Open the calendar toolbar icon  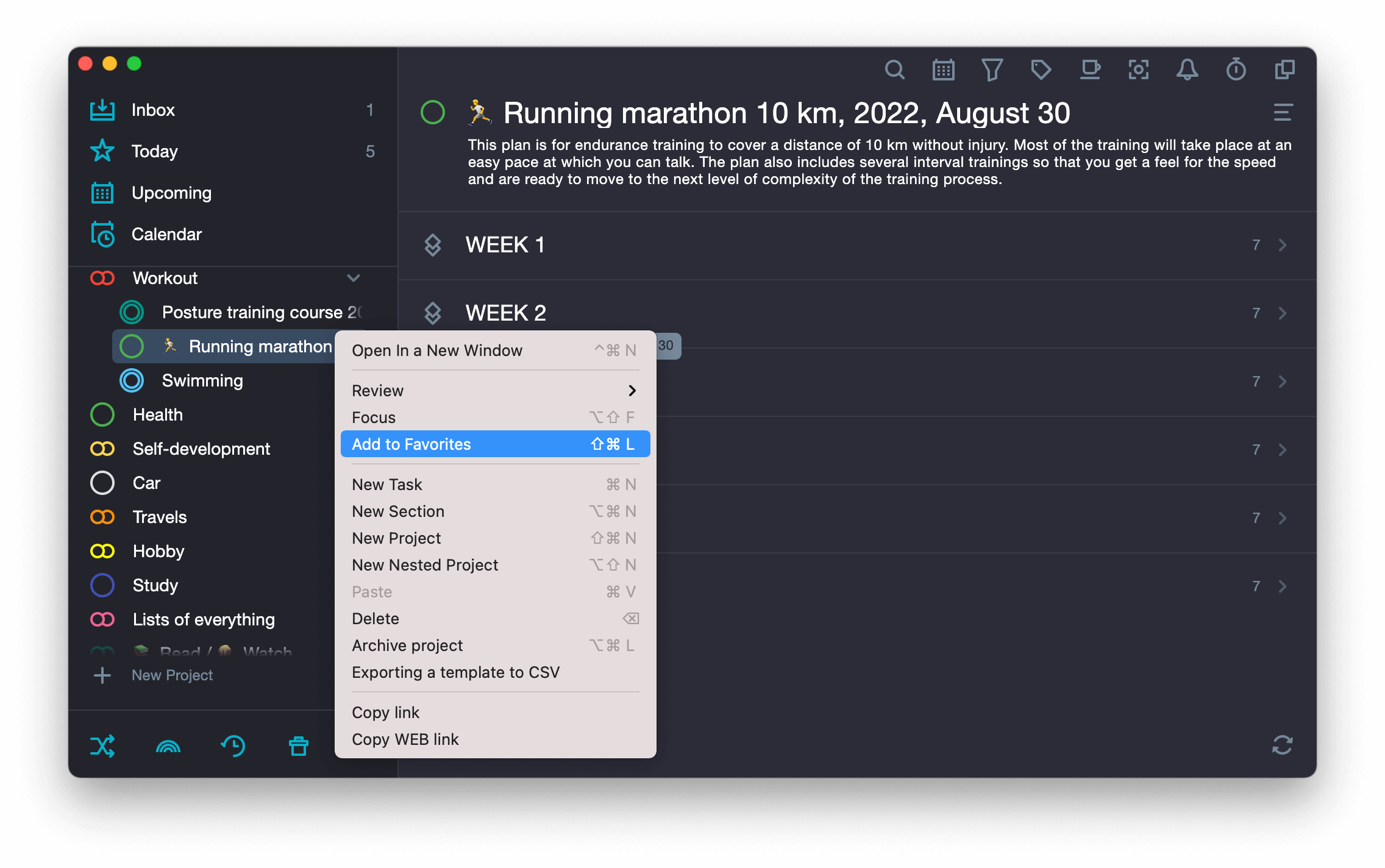tap(943, 70)
